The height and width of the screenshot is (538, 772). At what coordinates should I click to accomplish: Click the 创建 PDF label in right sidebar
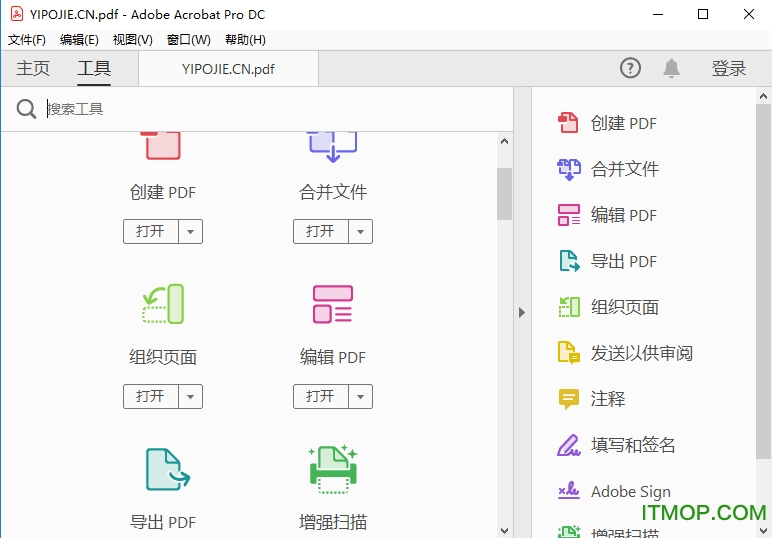[624, 123]
